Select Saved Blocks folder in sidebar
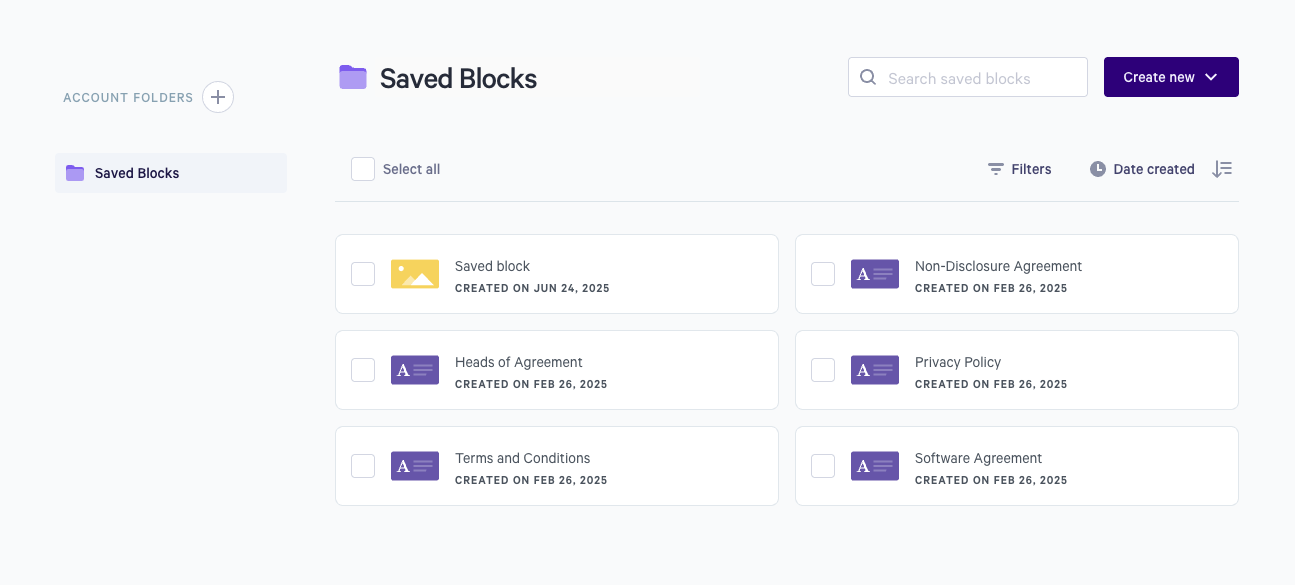This screenshot has height=585, width=1295. point(171,173)
